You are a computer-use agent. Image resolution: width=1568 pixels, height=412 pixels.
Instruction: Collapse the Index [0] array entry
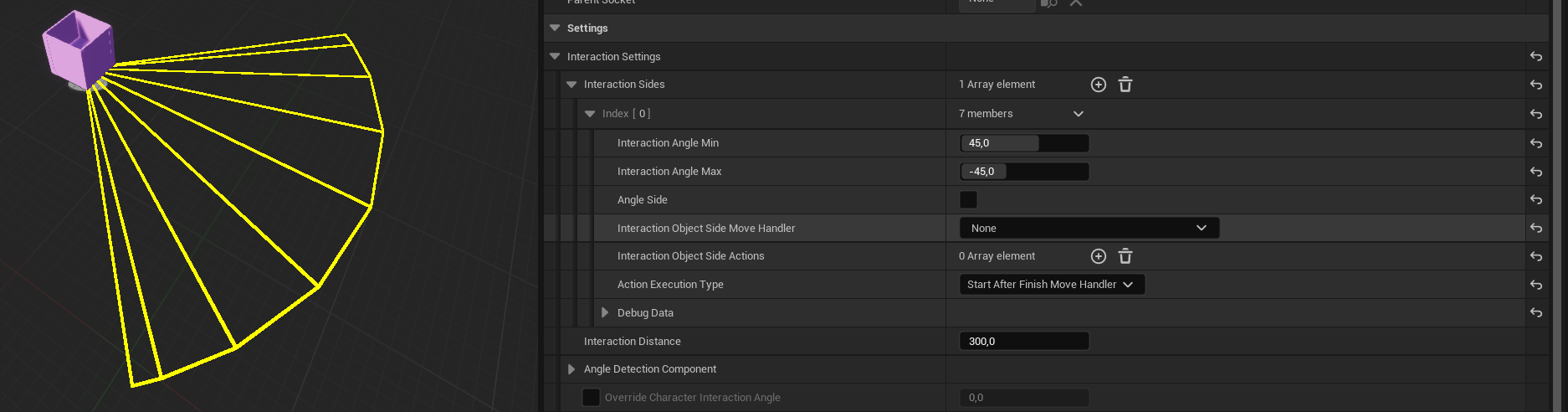590,114
